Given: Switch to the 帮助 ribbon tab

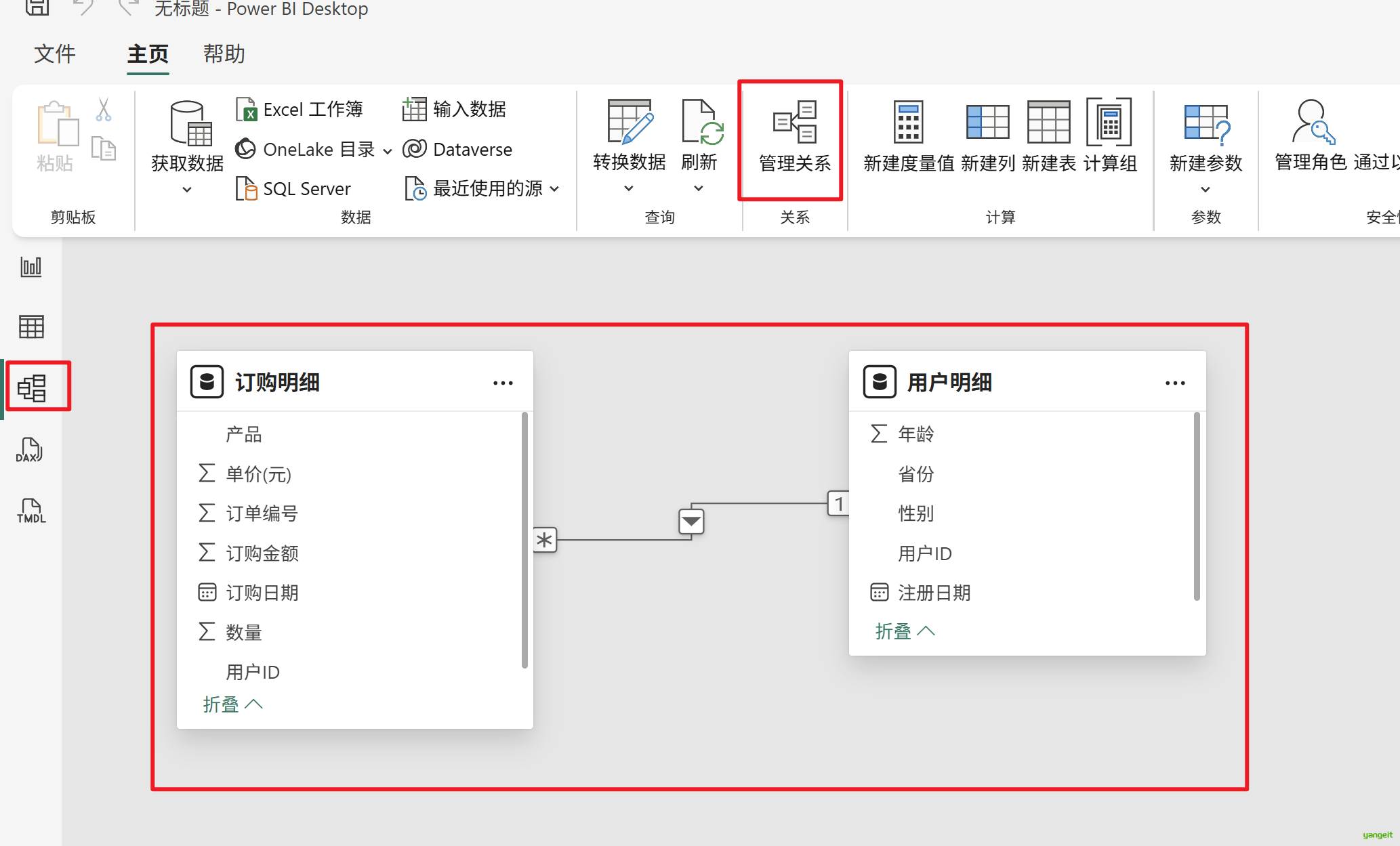Looking at the screenshot, I should click(224, 54).
